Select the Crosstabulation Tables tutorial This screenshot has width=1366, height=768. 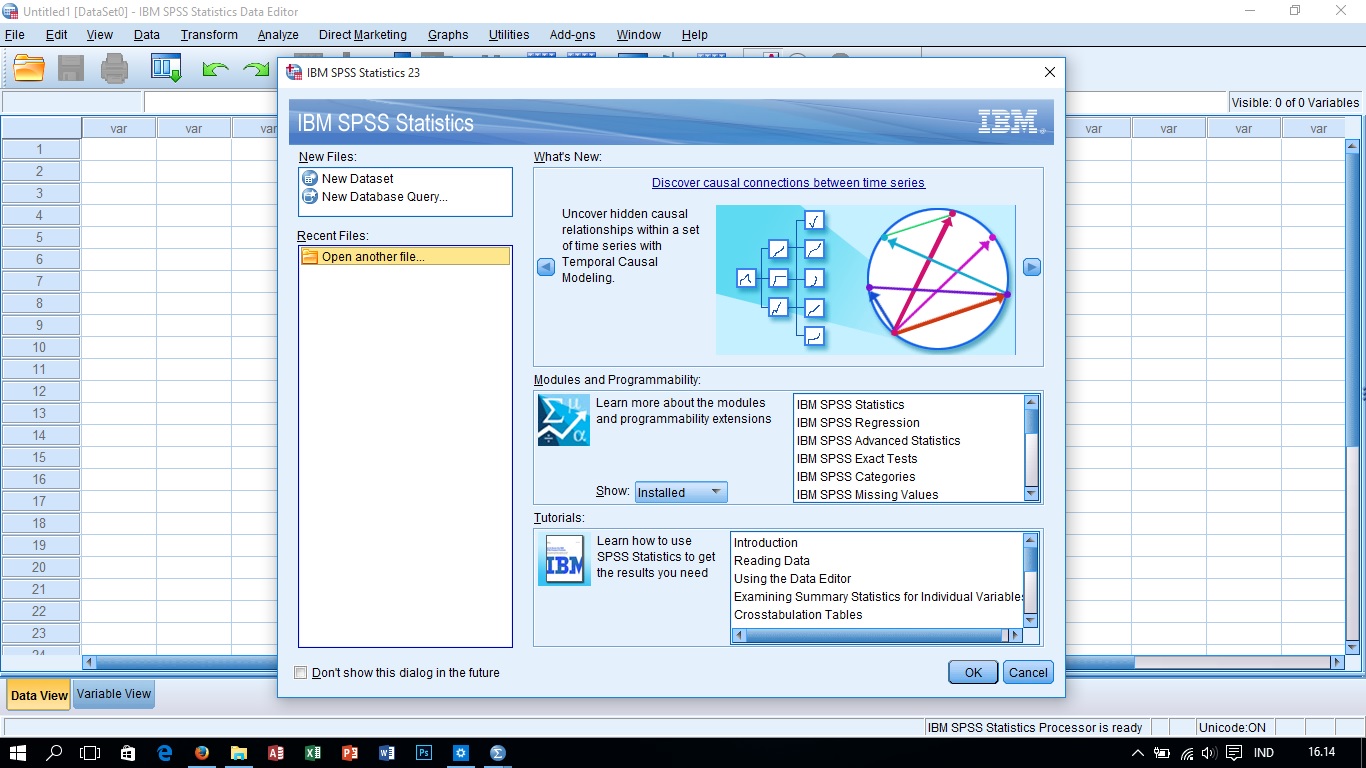click(x=798, y=615)
